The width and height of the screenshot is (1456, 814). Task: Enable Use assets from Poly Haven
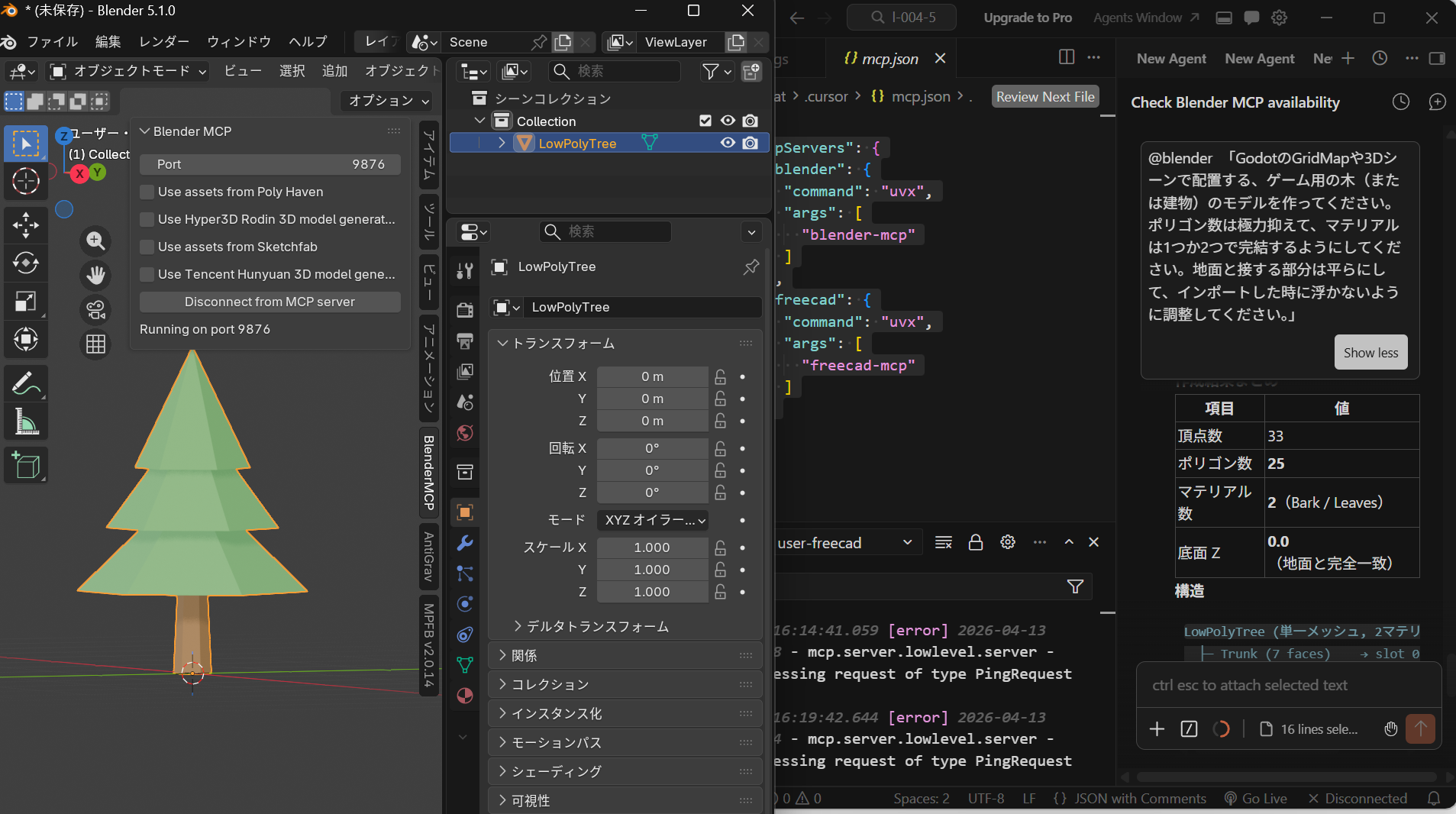coord(147,192)
